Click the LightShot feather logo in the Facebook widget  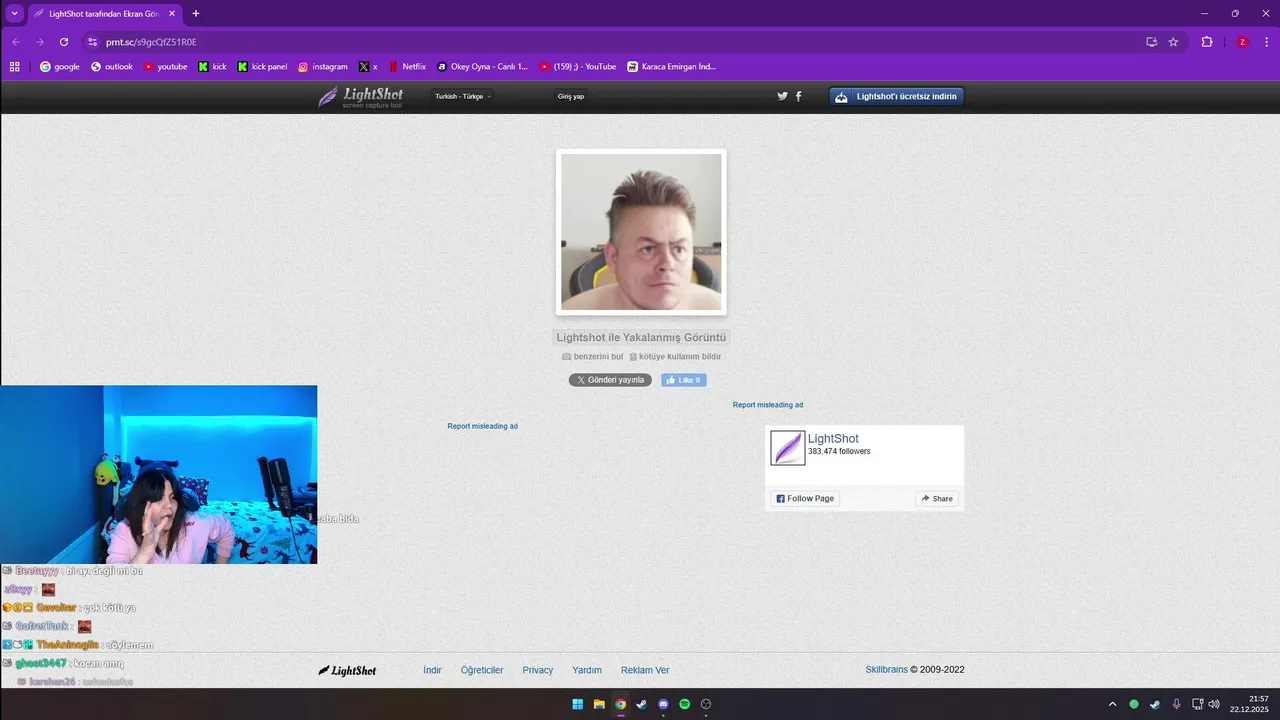(x=788, y=448)
